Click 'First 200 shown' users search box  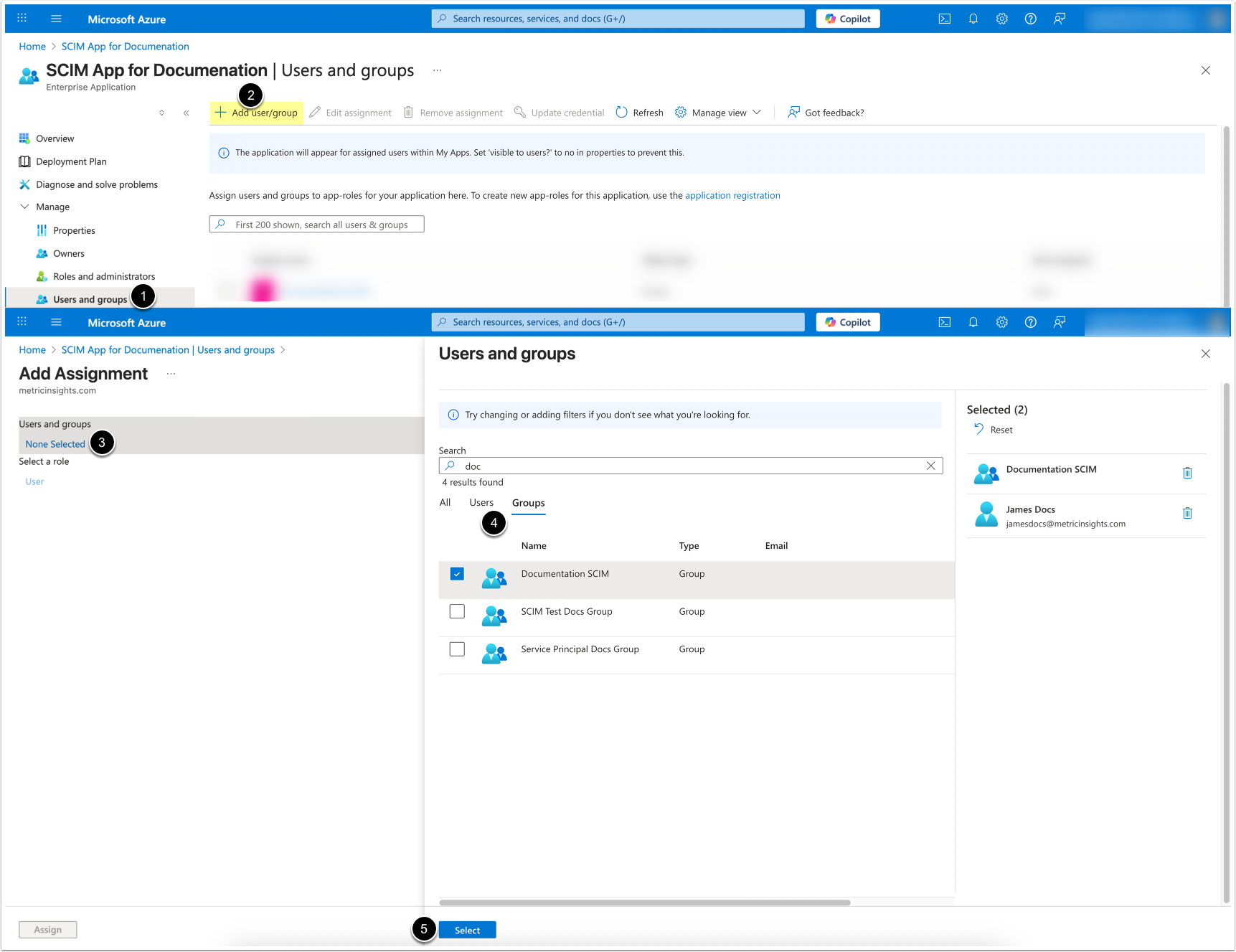pyautogui.click(x=316, y=225)
